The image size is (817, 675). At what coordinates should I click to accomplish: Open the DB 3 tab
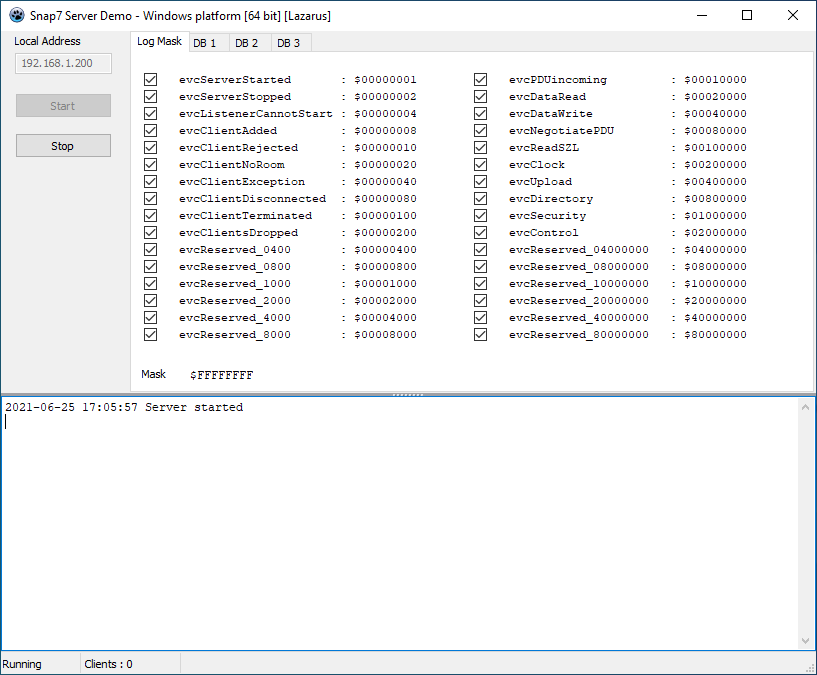(x=291, y=43)
